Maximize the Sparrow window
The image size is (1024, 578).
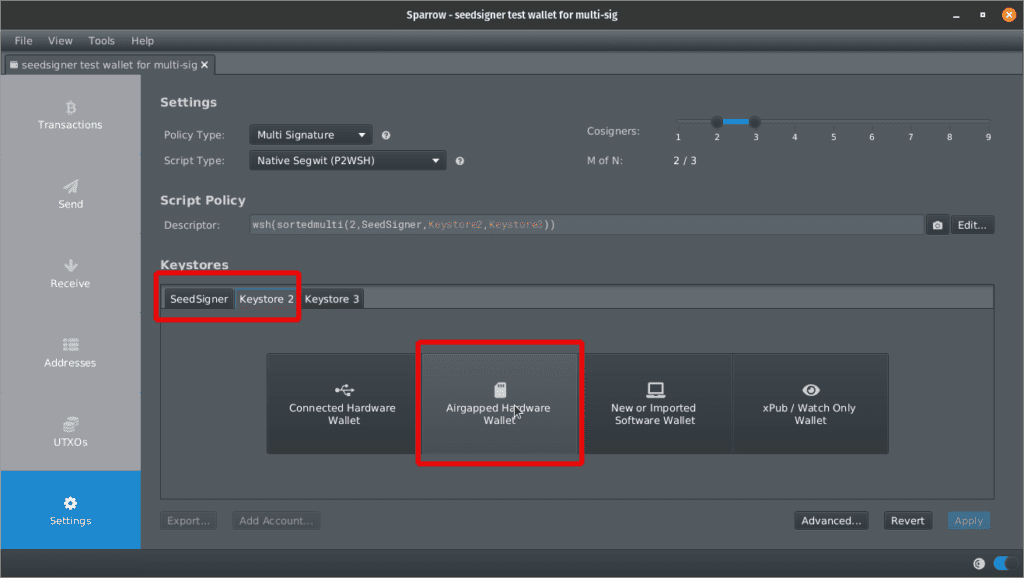(x=982, y=15)
